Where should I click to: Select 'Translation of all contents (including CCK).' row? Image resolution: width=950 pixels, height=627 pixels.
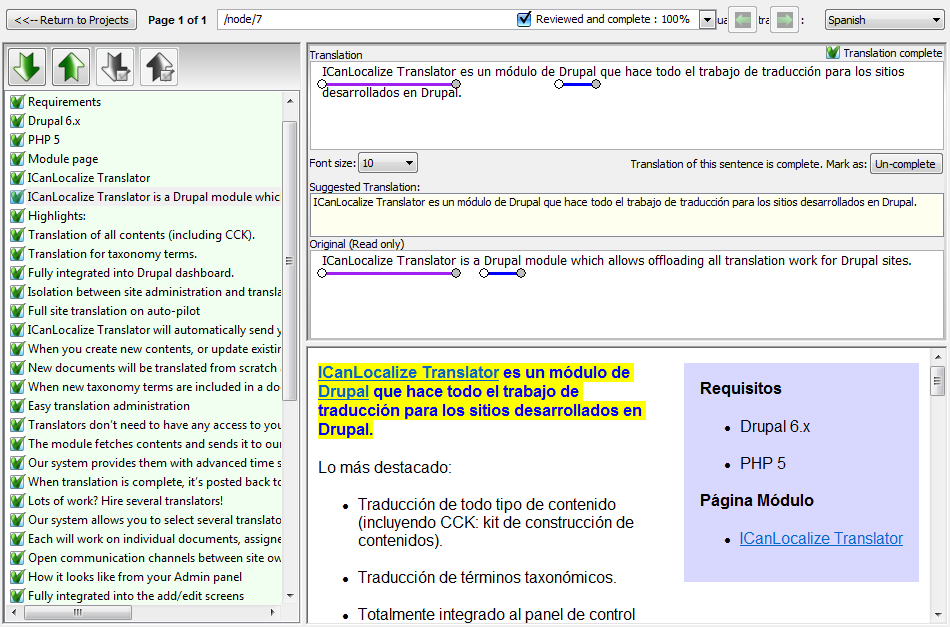(141, 235)
